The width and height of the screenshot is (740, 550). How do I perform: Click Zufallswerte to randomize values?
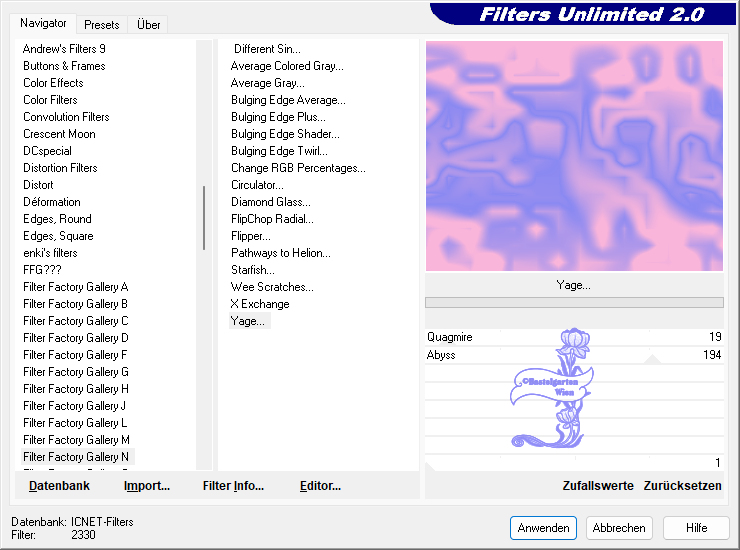[x=598, y=486]
